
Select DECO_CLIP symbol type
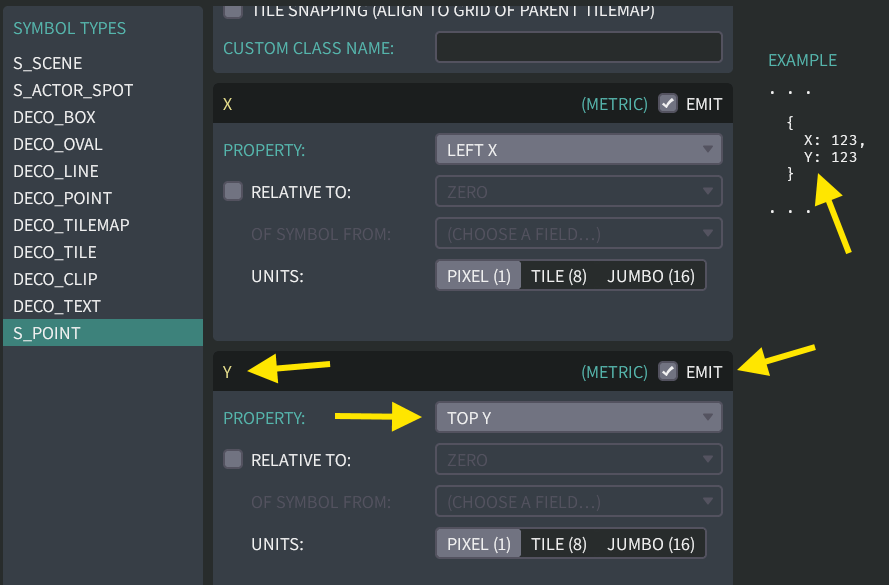[x=55, y=279]
